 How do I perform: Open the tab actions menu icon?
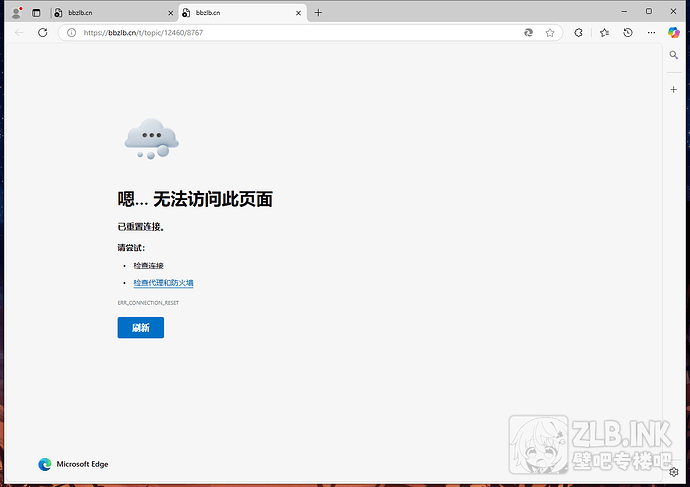coord(36,13)
